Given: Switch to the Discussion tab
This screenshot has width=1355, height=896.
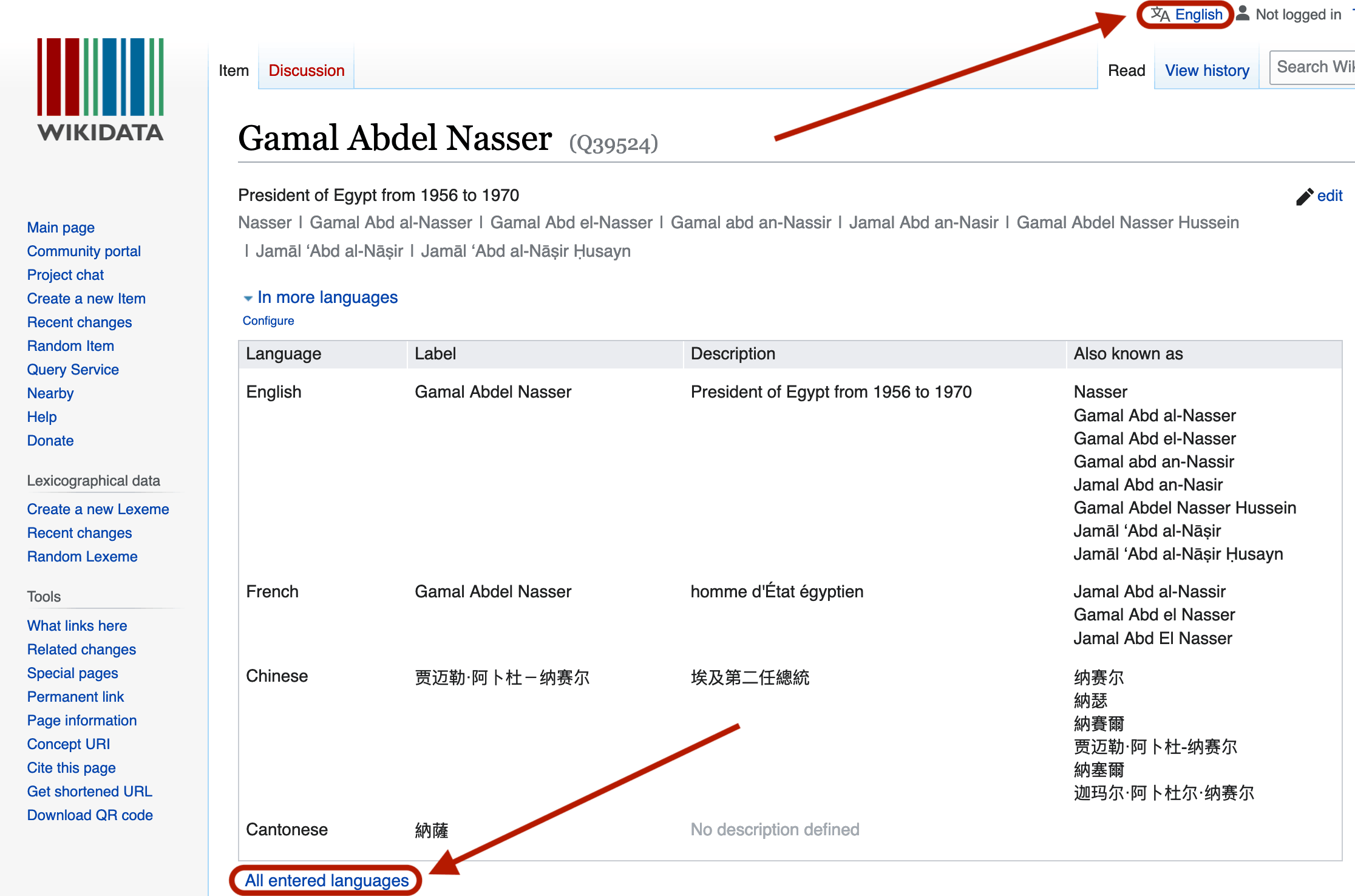Looking at the screenshot, I should 307,70.
